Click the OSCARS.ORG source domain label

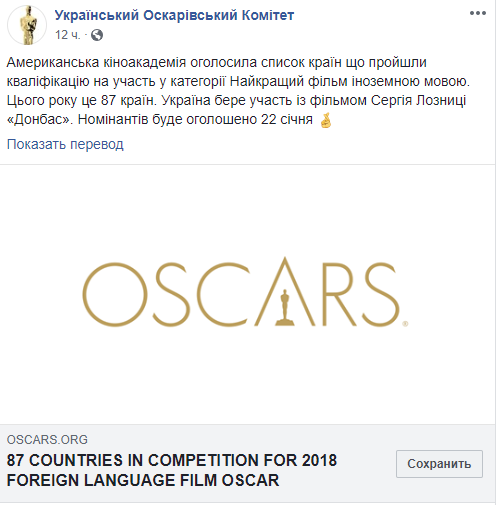click(x=47, y=440)
